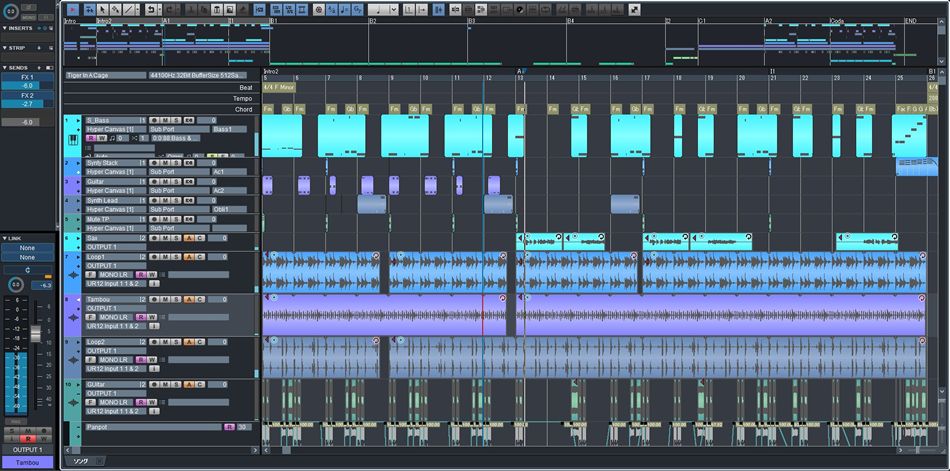Click the Coda marker in the overview ruler
This screenshot has height=471, width=950.
click(x=837, y=21)
